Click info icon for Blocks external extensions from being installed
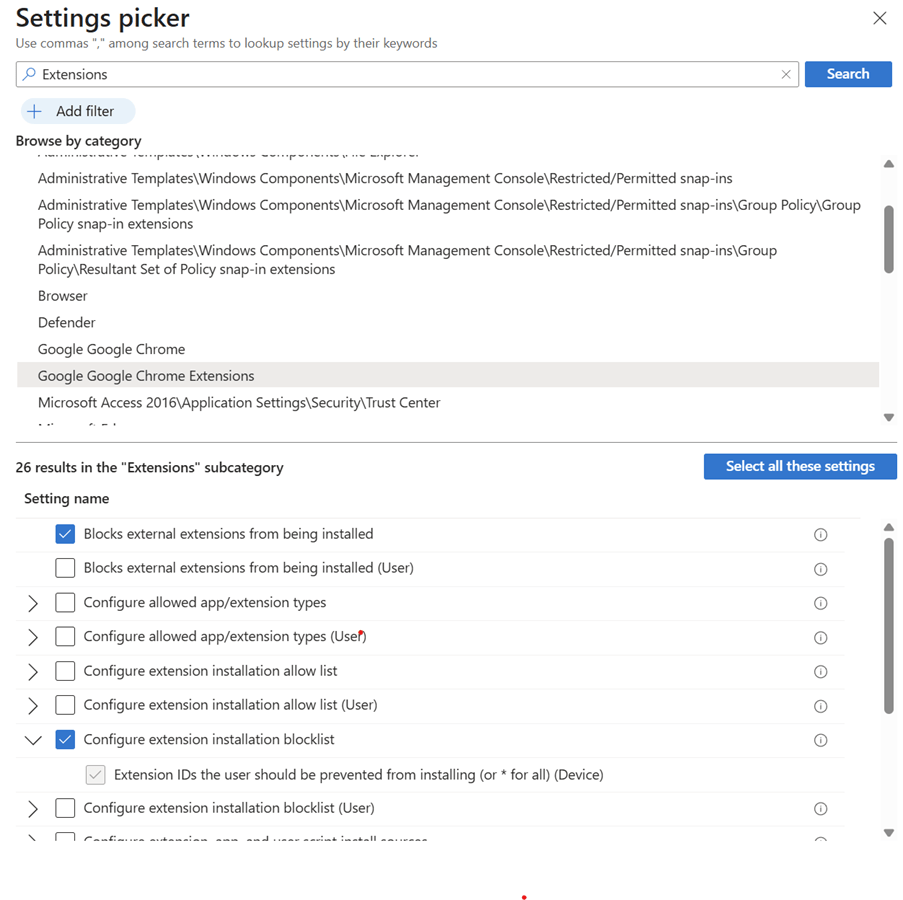The width and height of the screenshot is (903, 900). click(x=820, y=535)
